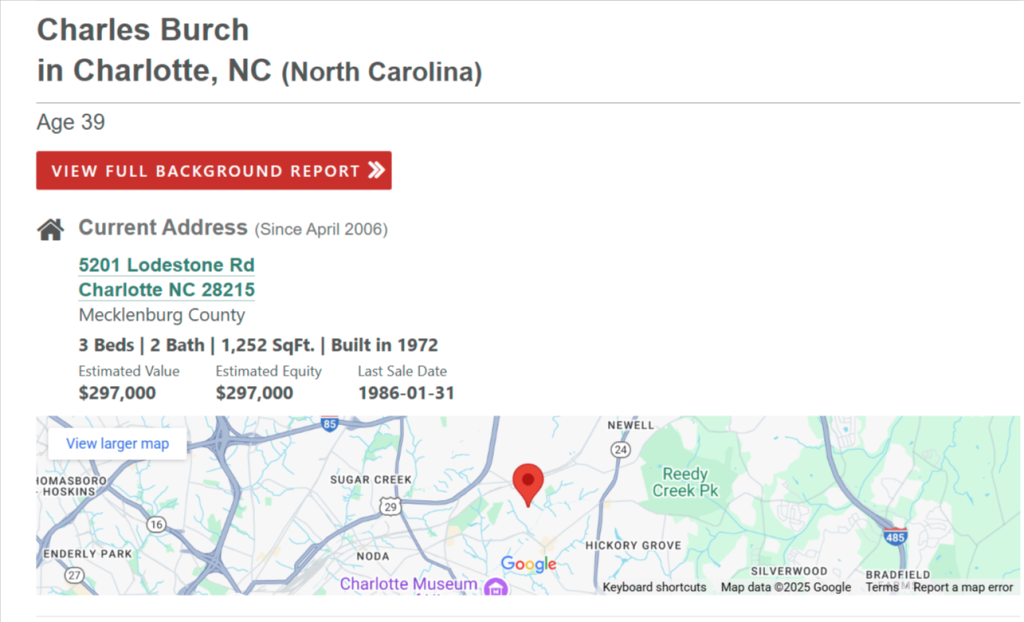Open the map Terms link
The height and width of the screenshot is (622, 1024).
pyautogui.click(x=882, y=587)
